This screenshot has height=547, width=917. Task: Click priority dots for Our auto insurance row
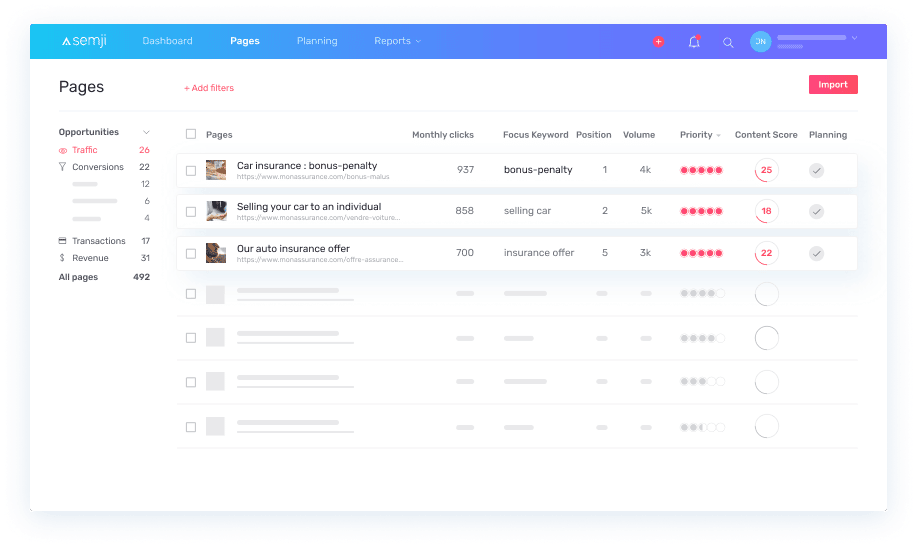coord(701,253)
